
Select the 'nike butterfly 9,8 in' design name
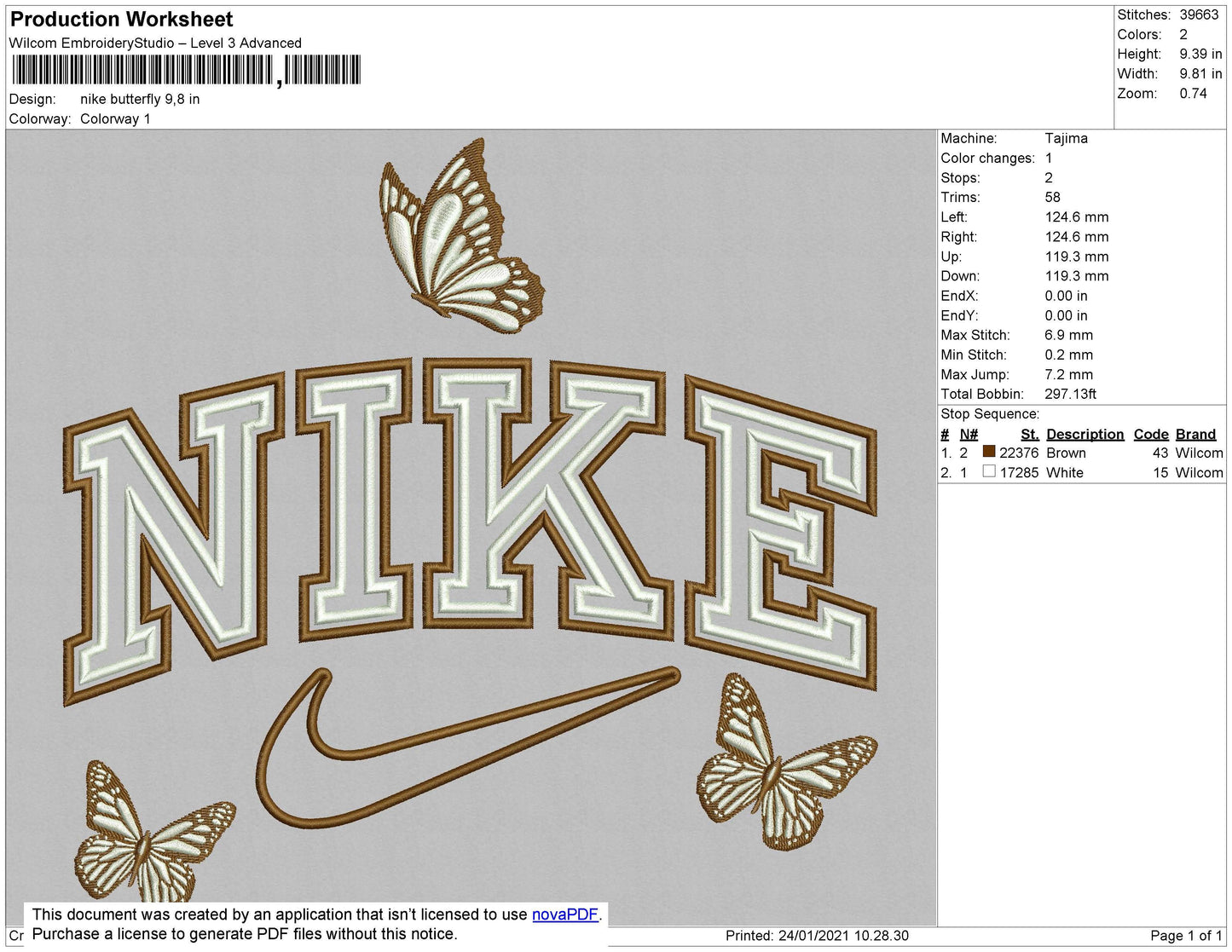tap(140, 99)
